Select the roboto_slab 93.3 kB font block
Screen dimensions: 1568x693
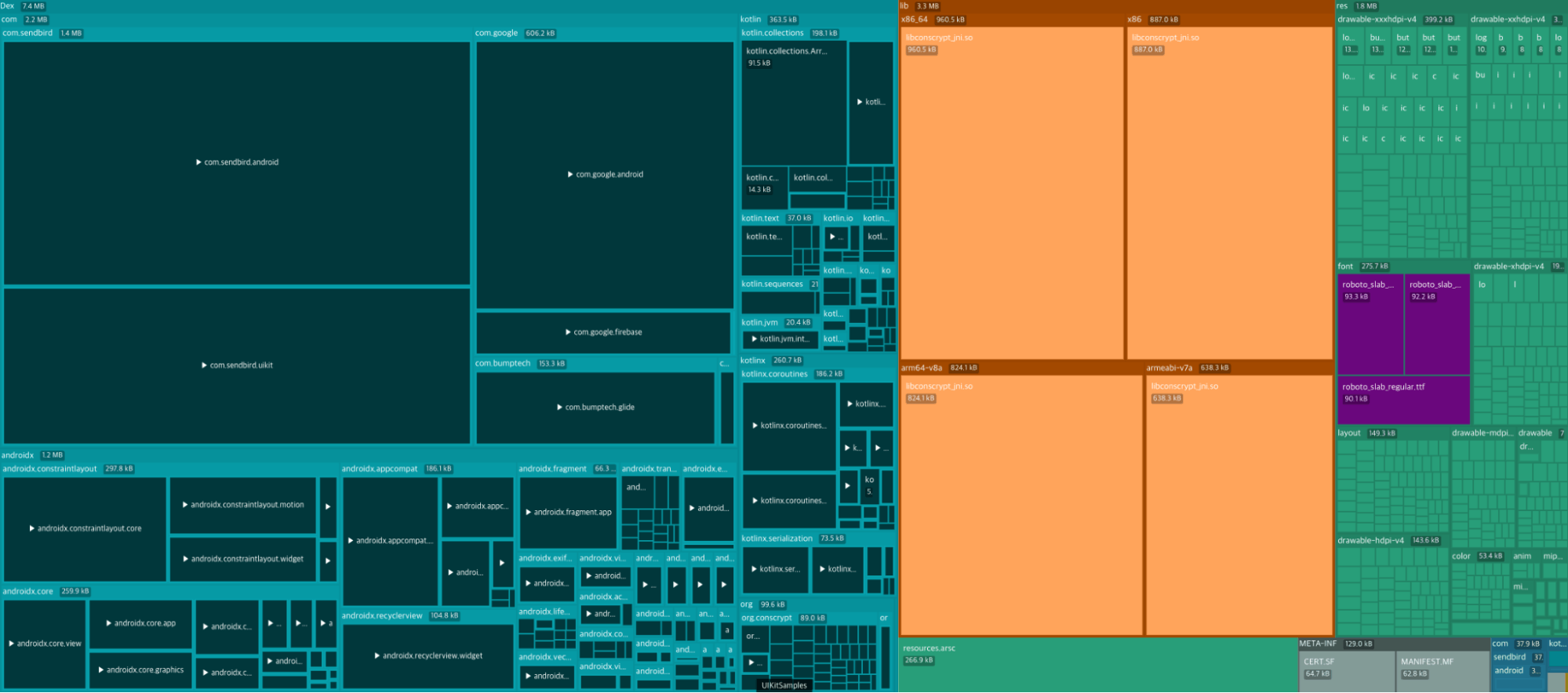(1370, 324)
